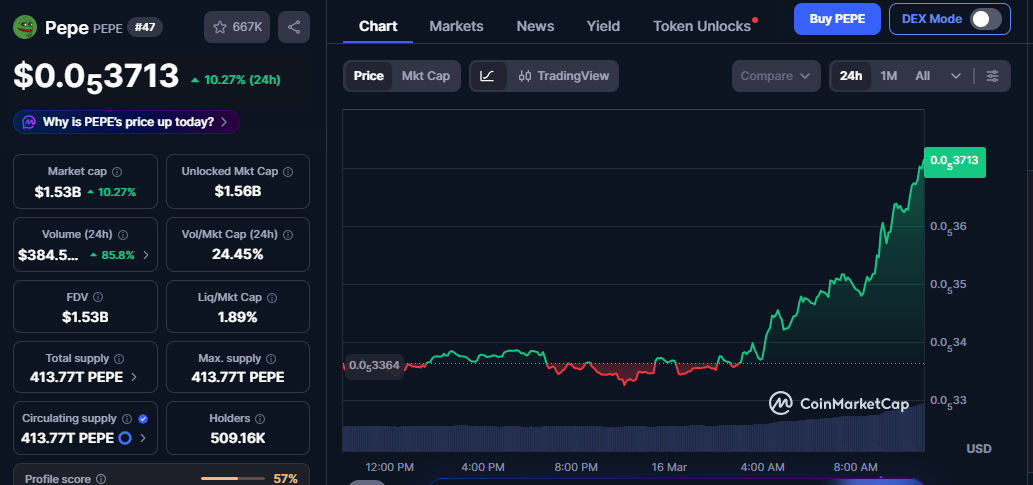
Task: Click info icon next to Liq/Mkt Cap
Action: 272,298
